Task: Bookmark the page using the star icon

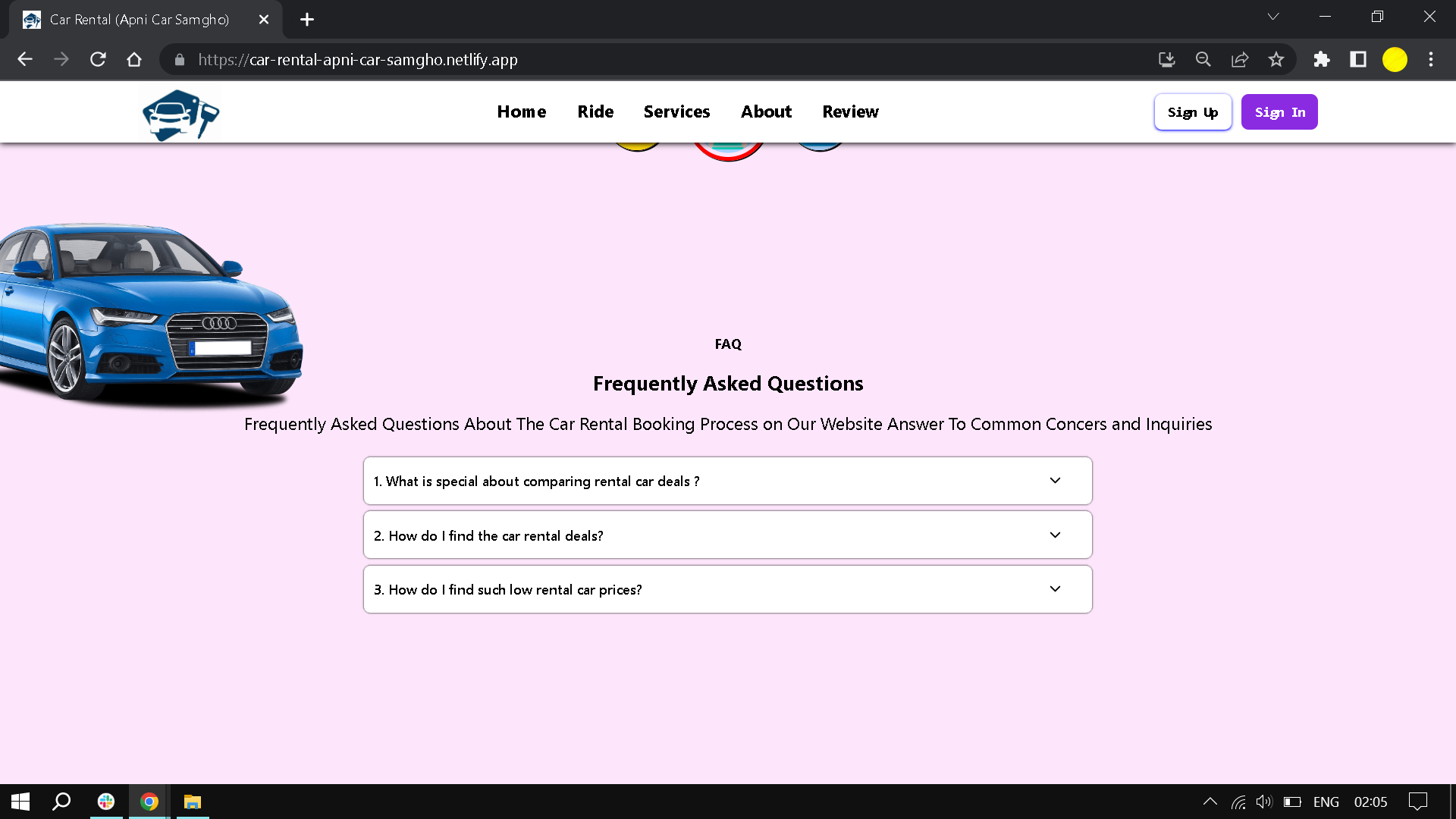Action: pos(1277,59)
